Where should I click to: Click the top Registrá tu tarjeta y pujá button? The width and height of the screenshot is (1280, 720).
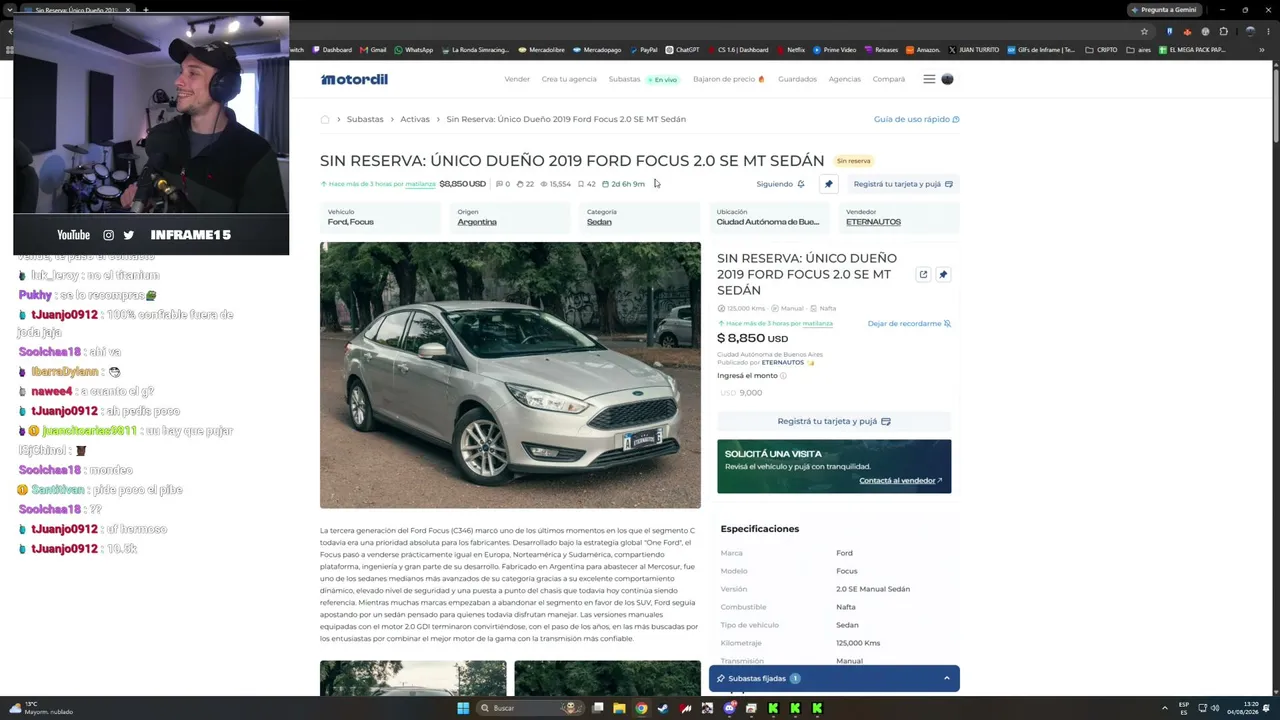click(x=903, y=184)
